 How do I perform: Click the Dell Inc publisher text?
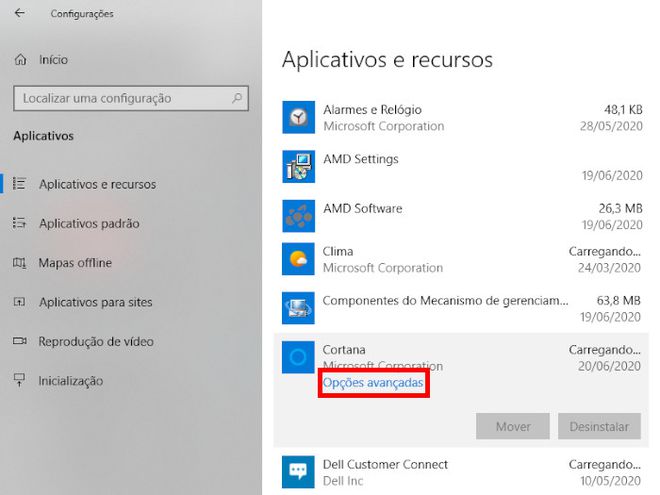[x=343, y=481]
